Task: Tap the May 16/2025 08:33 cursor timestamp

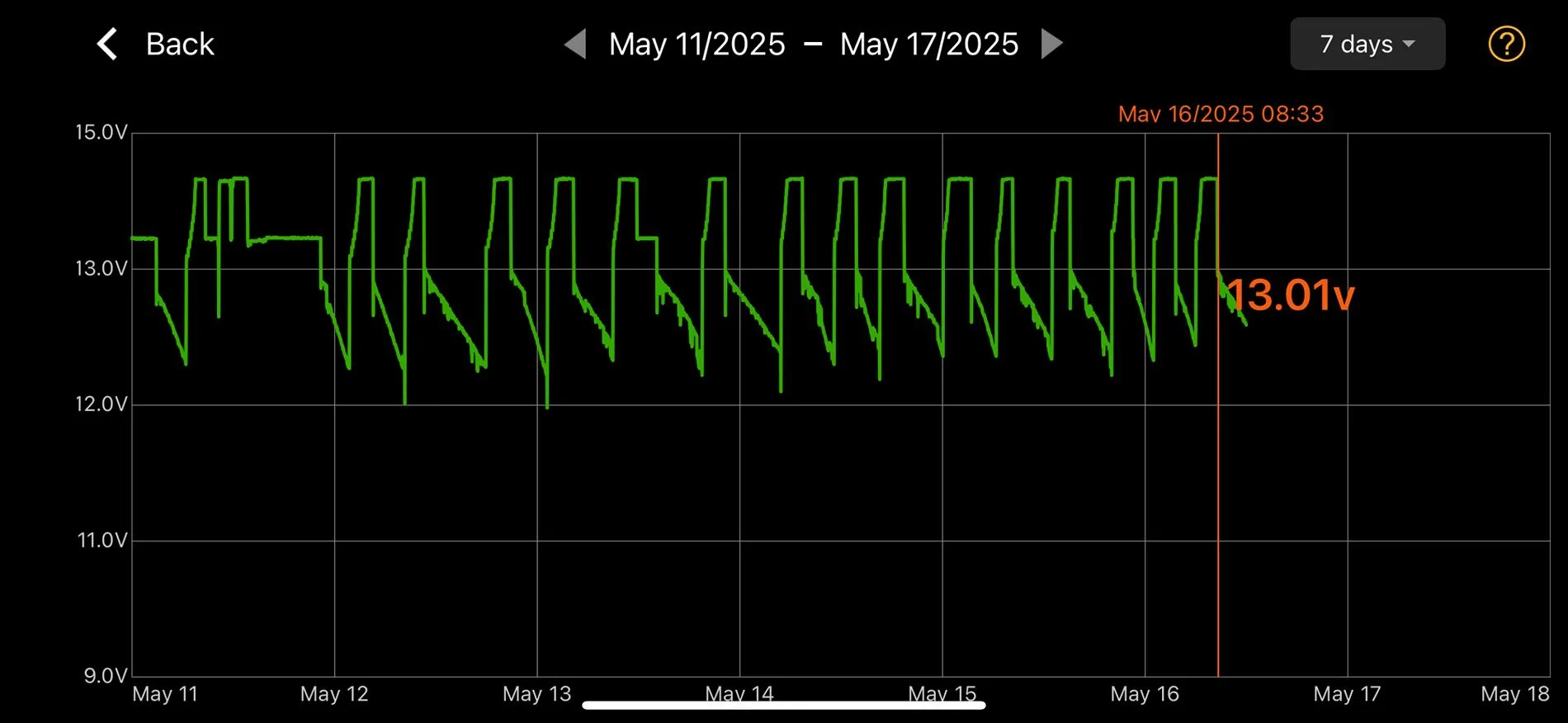Action: [1221, 114]
